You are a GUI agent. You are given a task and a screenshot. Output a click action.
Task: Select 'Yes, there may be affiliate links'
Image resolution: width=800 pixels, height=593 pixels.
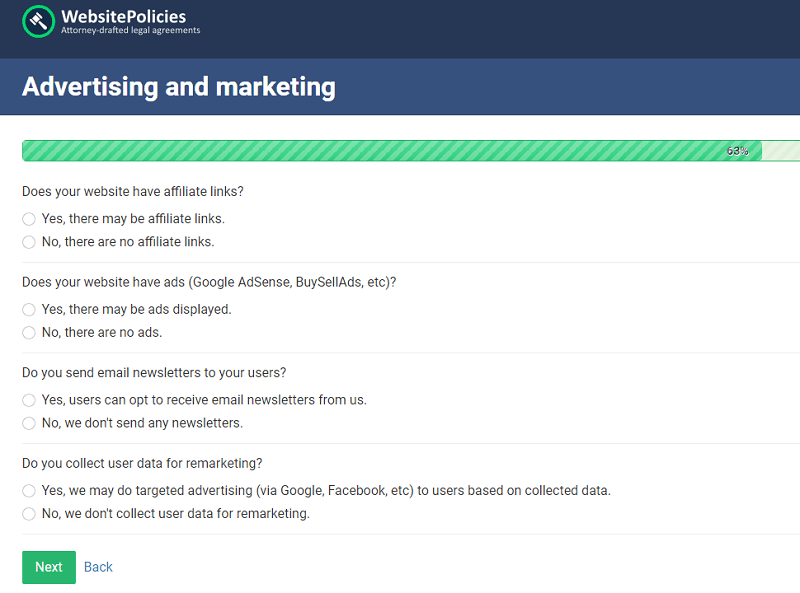29,219
